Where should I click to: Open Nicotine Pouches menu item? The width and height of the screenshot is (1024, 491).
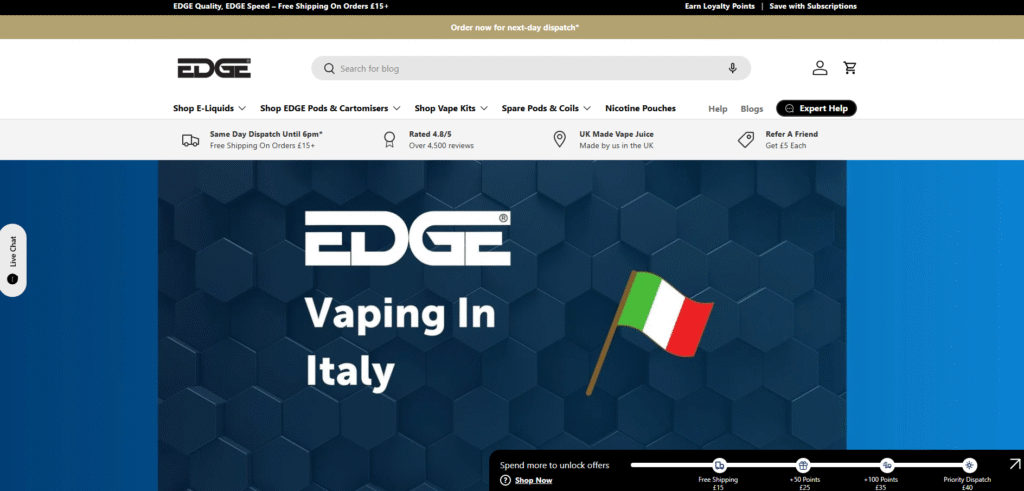(641, 108)
